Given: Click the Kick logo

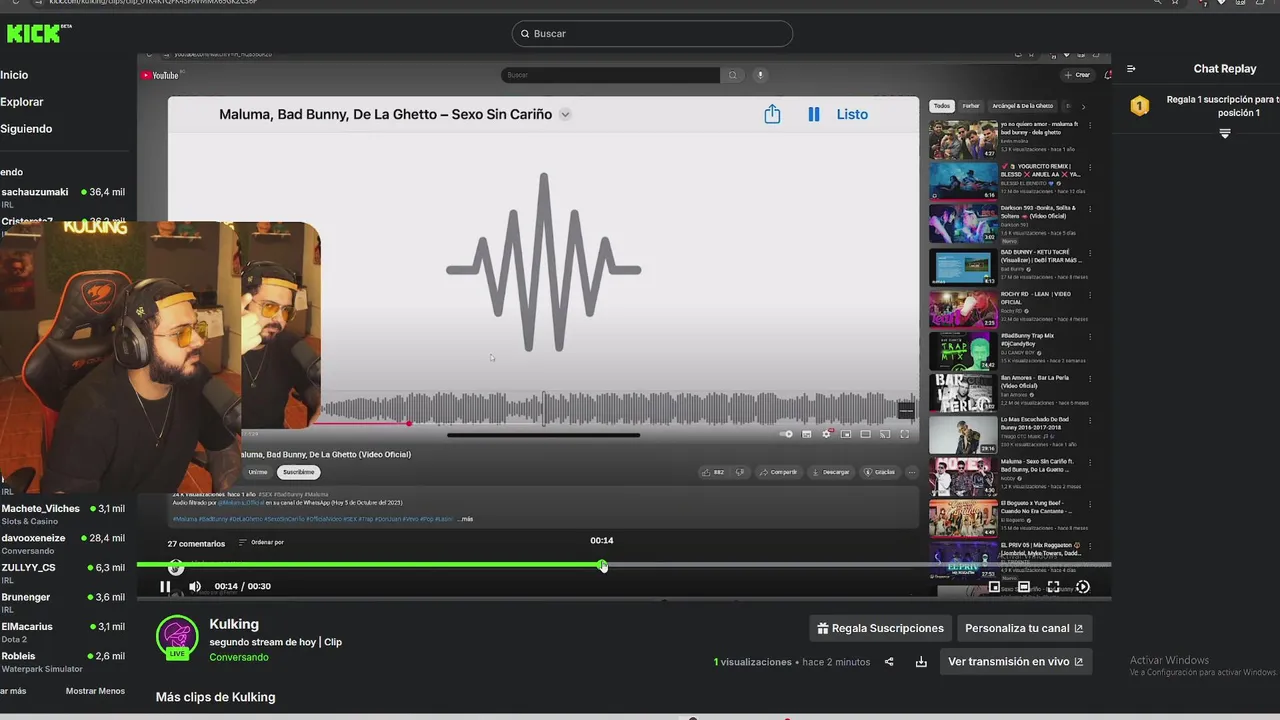Looking at the screenshot, I should coord(38,34).
